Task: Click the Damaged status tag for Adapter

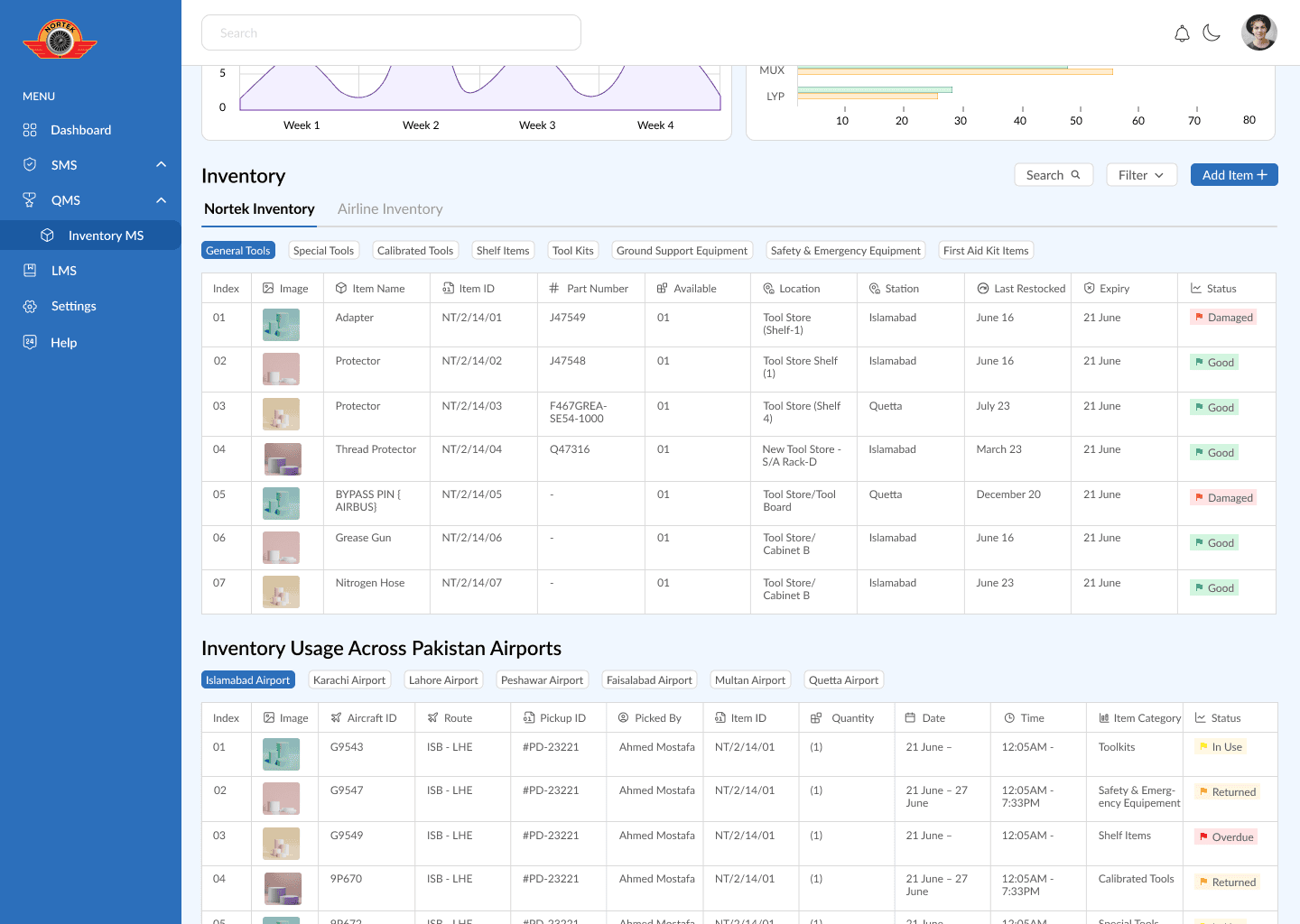Action: (1223, 318)
